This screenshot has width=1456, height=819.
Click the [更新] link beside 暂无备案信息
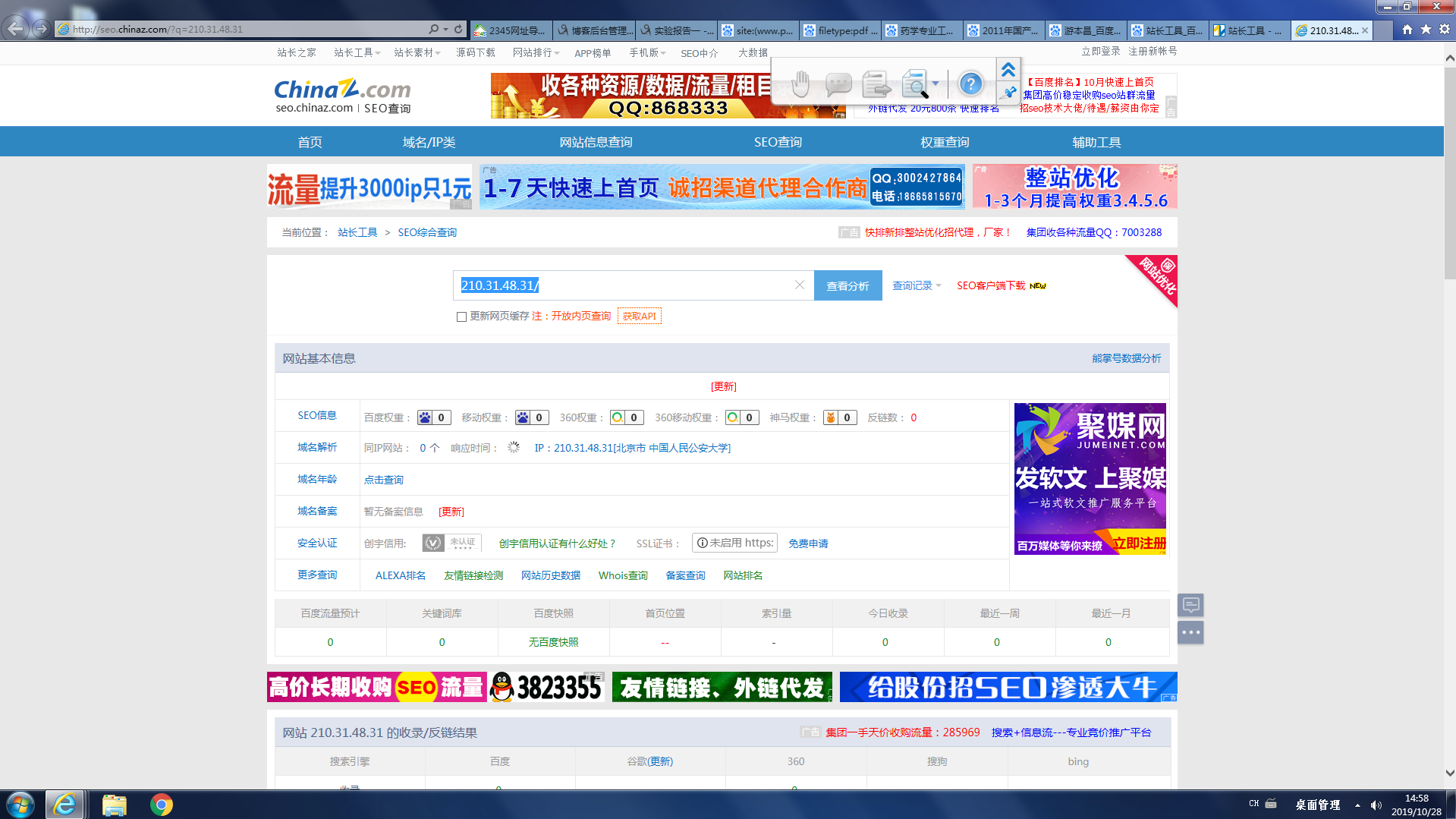(x=451, y=512)
